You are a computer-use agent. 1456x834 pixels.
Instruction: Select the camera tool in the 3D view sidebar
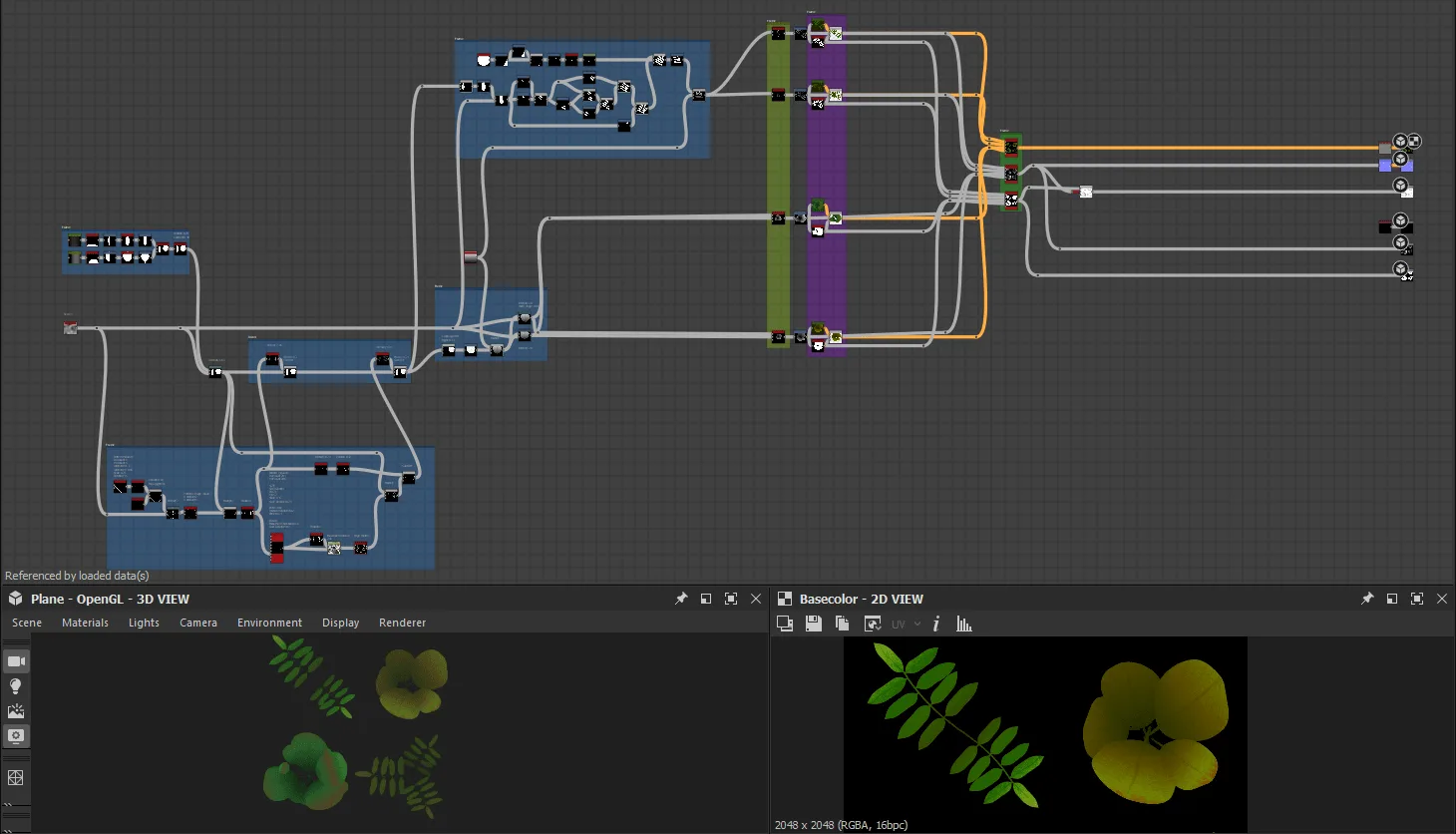tap(16, 659)
